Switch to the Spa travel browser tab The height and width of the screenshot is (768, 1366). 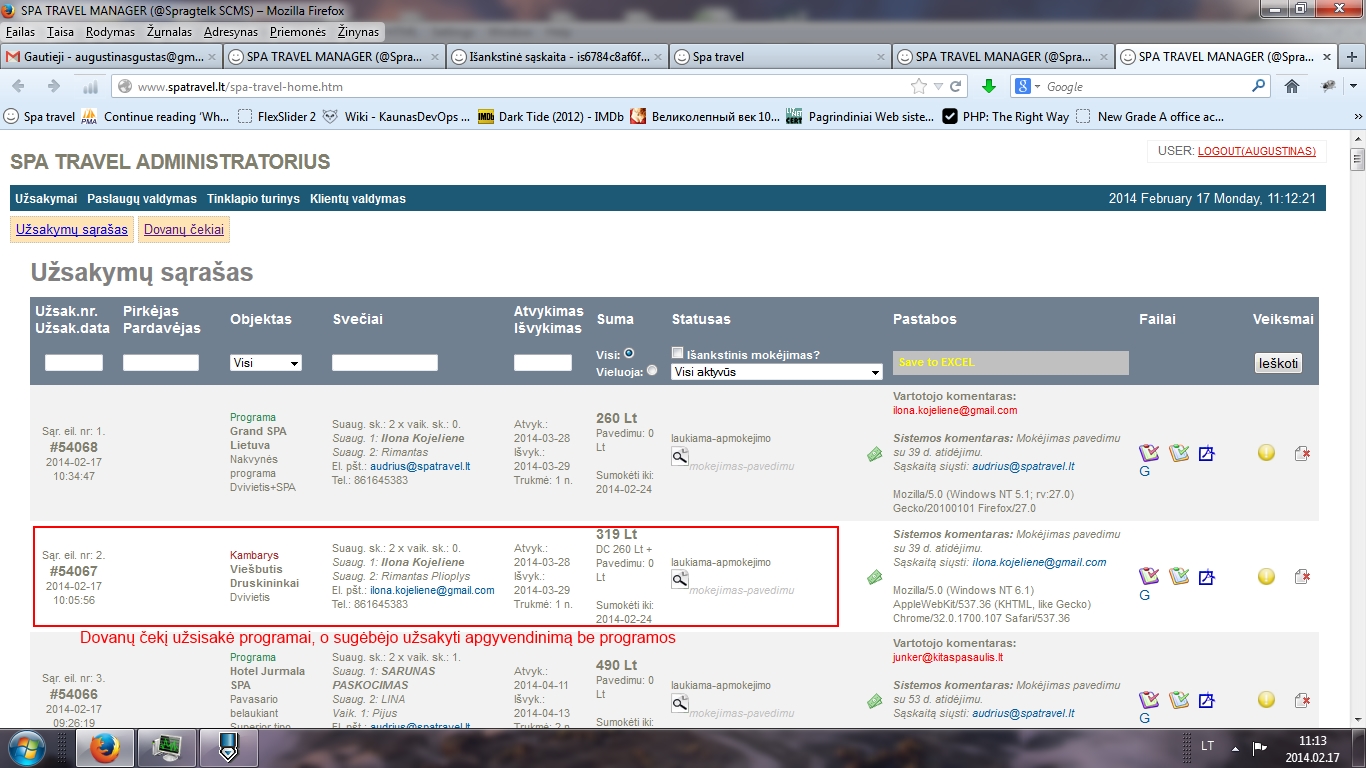point(780,57)
